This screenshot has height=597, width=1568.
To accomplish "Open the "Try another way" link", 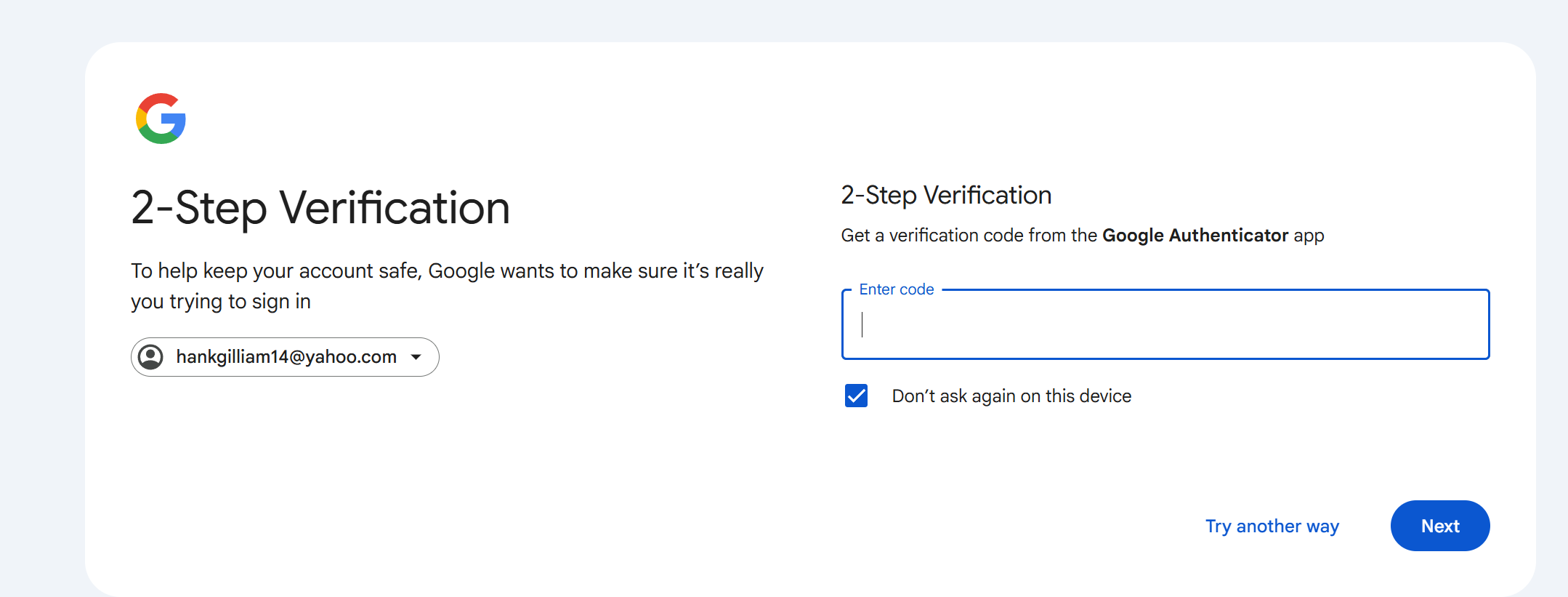I will (1272, 526).
